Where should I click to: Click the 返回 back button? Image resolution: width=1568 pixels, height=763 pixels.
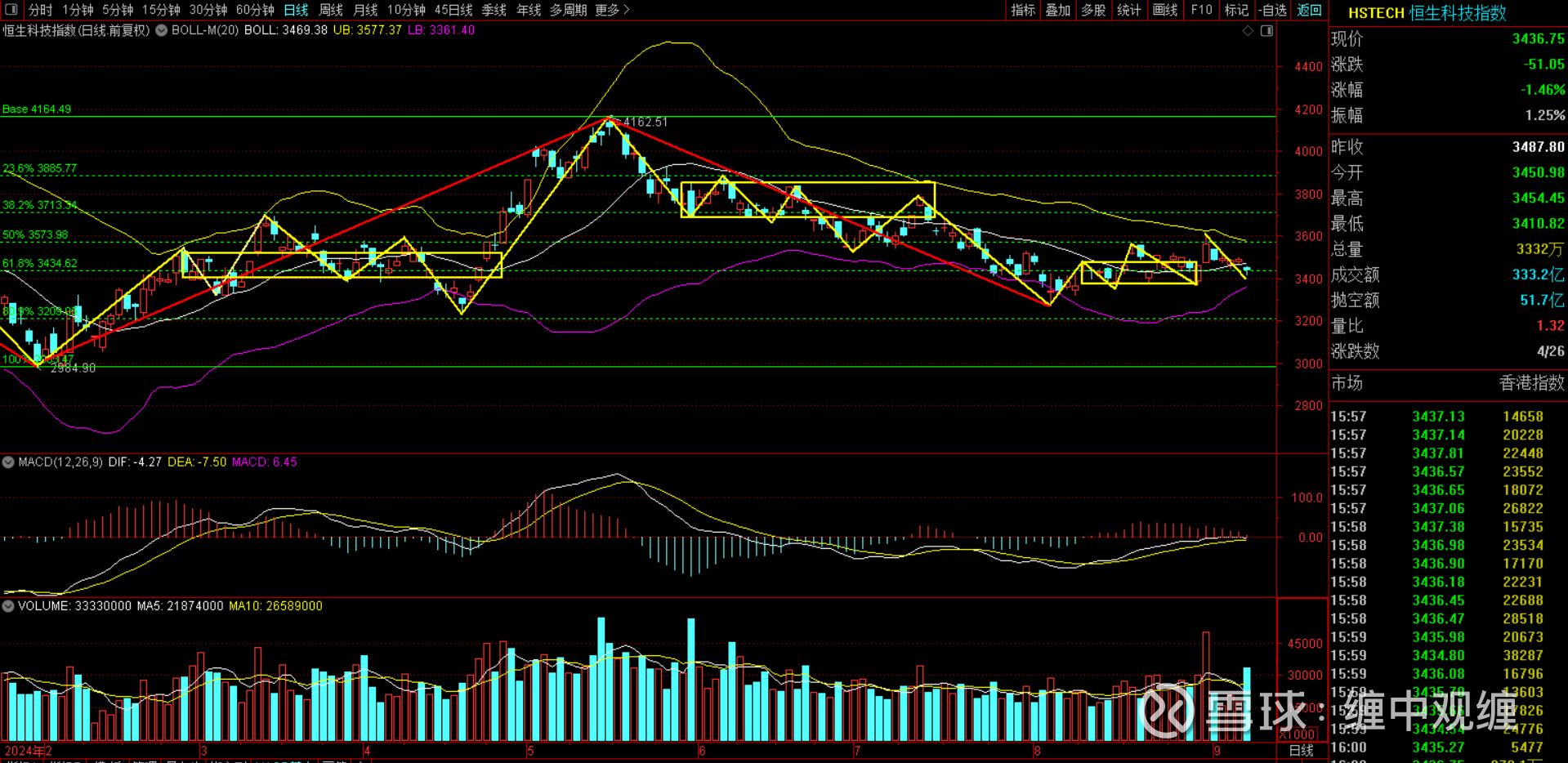click(1309, 10)
